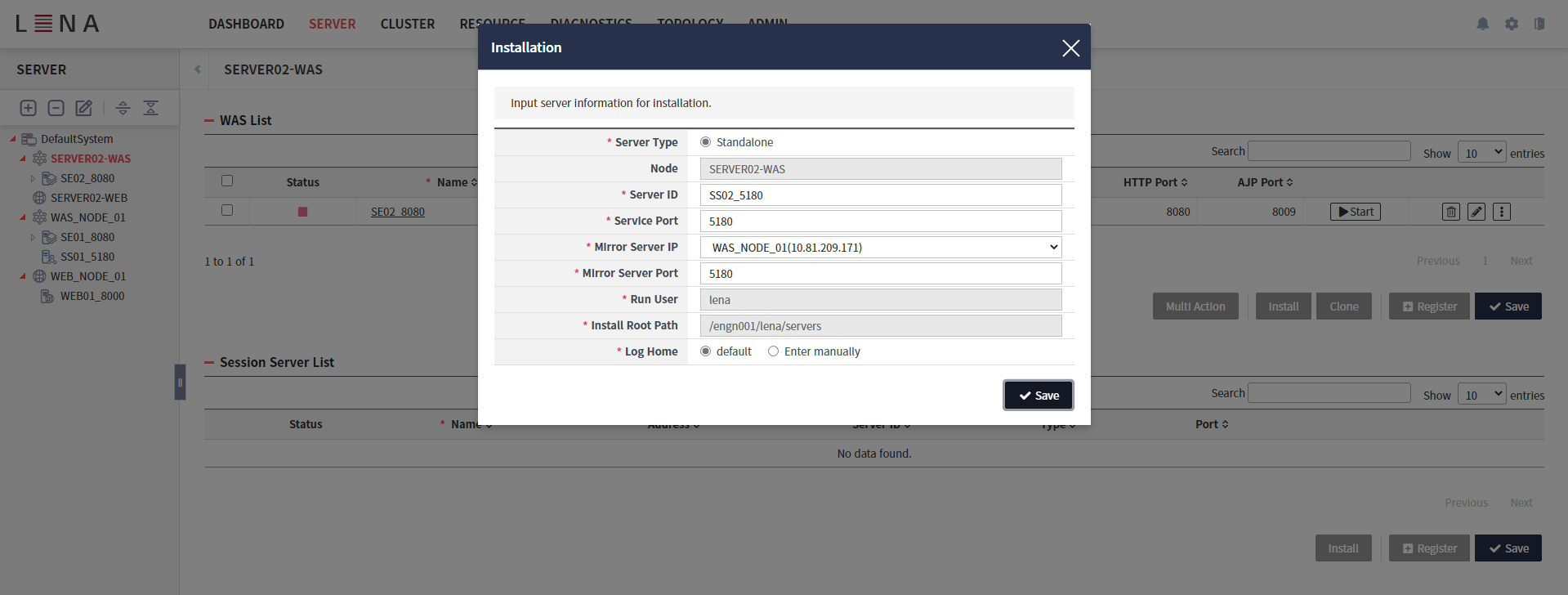Image resolution: width=1568 pixels, height=595 pixels.
Task: Close the Installation dialog with the X
Action: tap(1070, 48)
